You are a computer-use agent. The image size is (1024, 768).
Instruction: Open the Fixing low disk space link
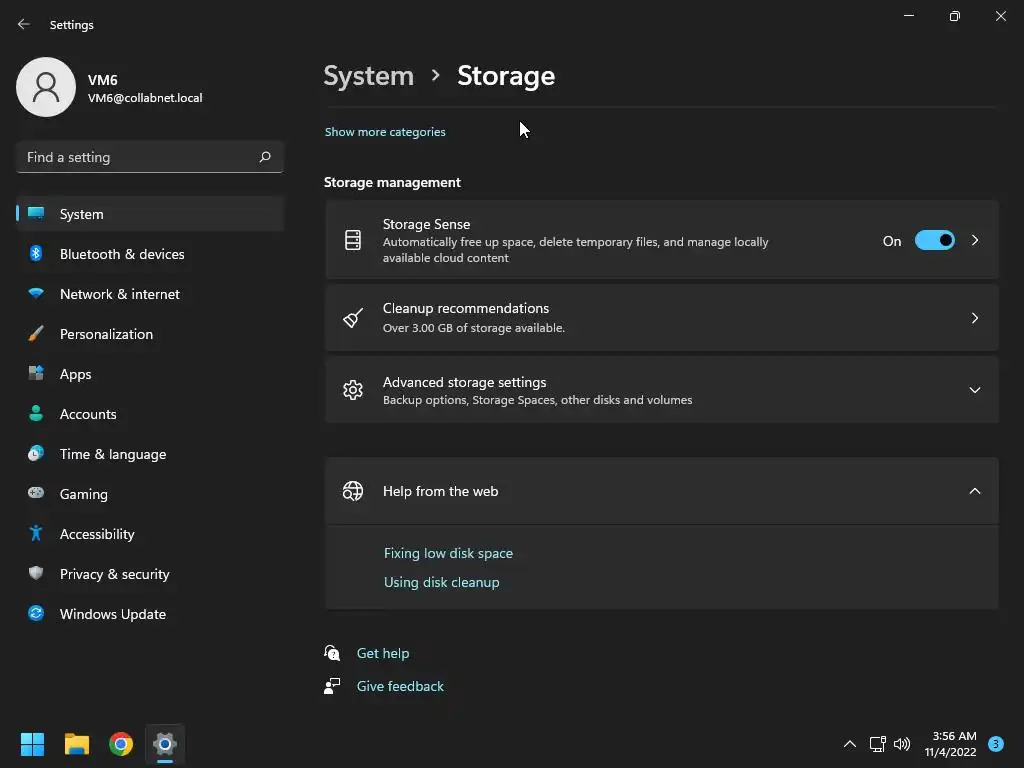tap(448, 553)
